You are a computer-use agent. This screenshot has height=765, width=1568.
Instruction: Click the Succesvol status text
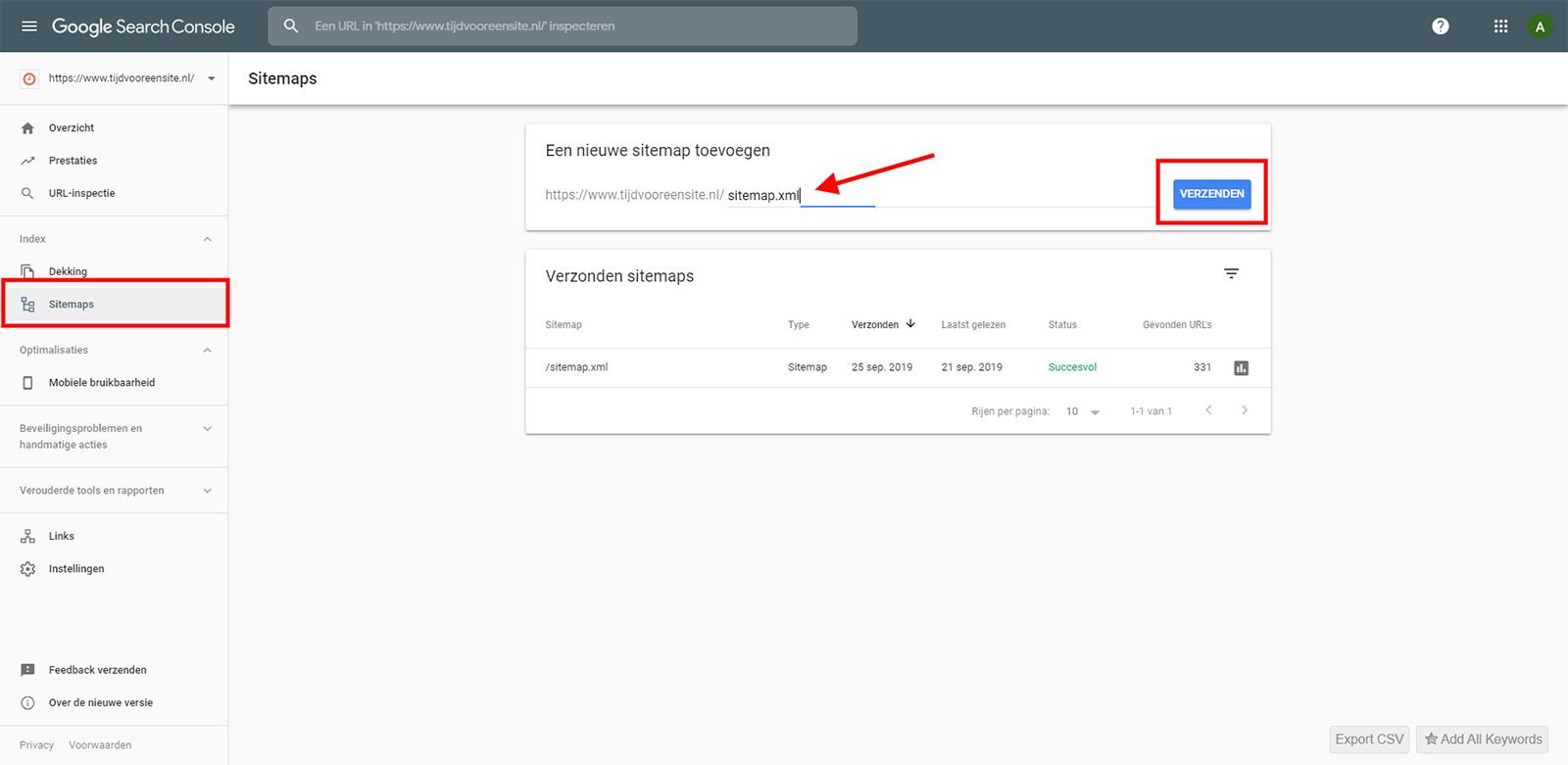(x=1072, y=367)
